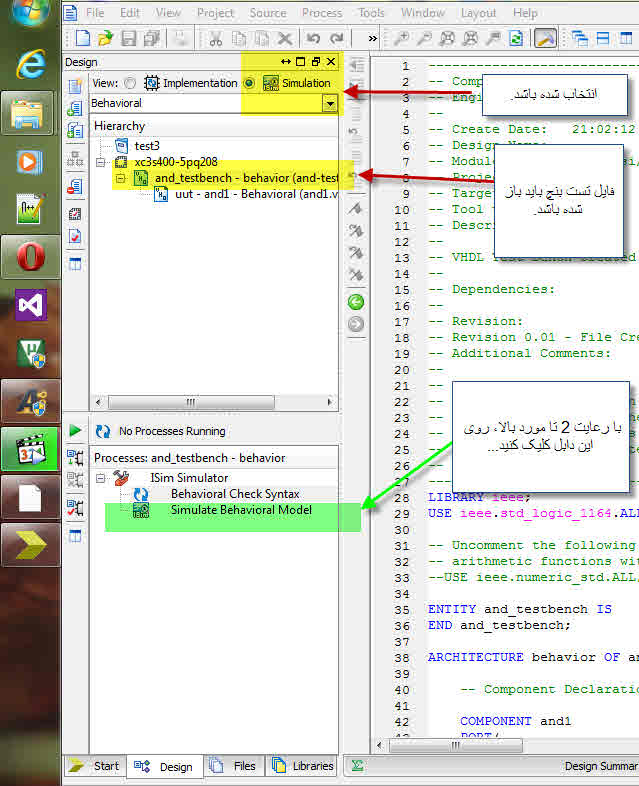Collapse the xc3s400-5pq208 device node
Screen dimensions: 639x786
pyautogui.click(x=98, y=162)
